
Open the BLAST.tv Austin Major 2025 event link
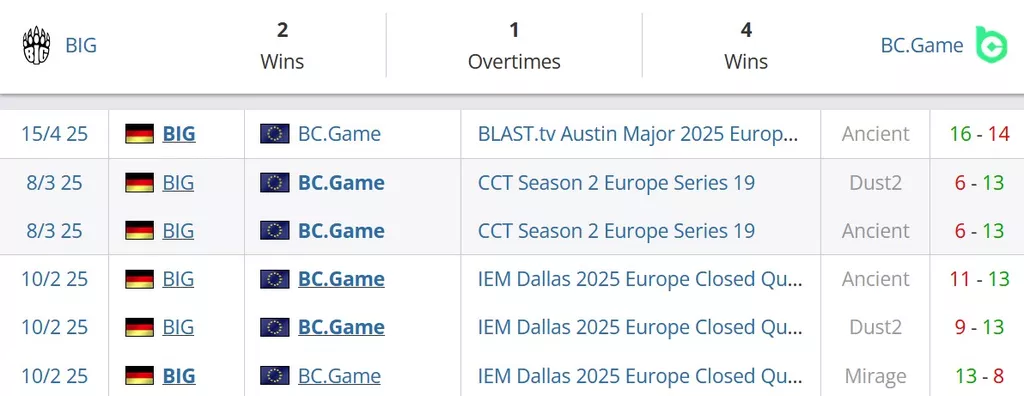coord(638,134)
